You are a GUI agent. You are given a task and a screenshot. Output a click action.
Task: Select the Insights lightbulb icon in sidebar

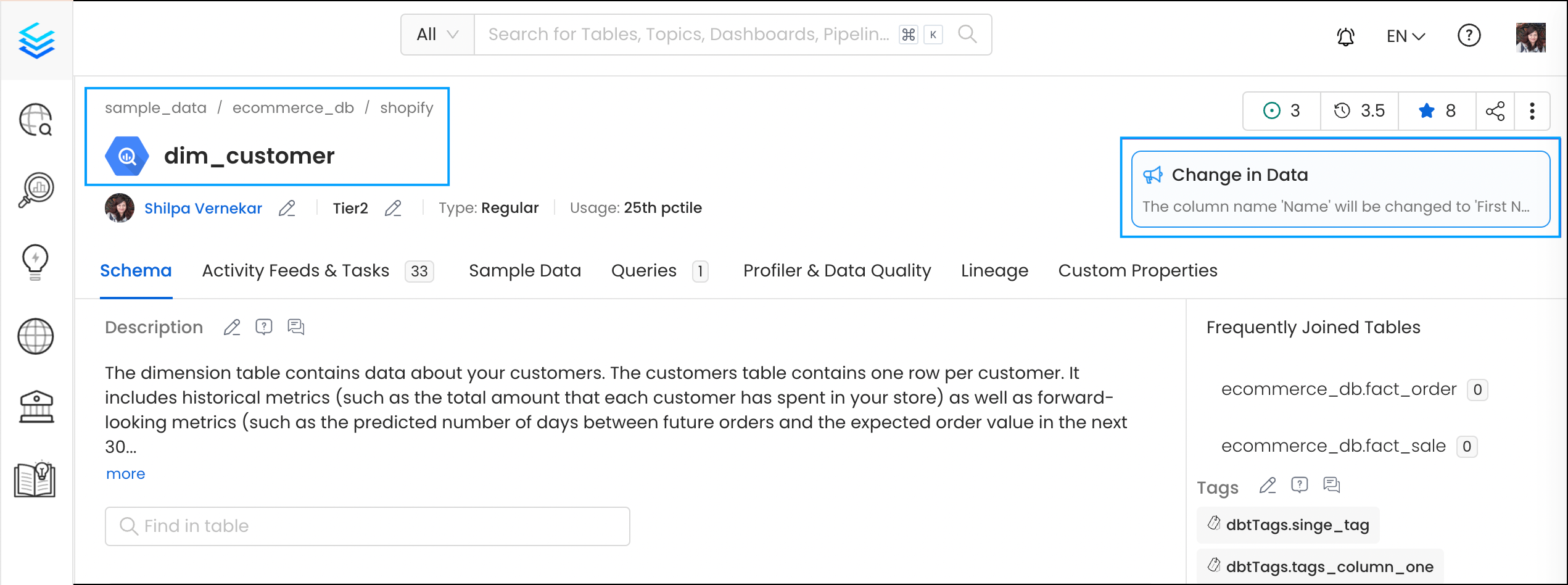(35, 262)
